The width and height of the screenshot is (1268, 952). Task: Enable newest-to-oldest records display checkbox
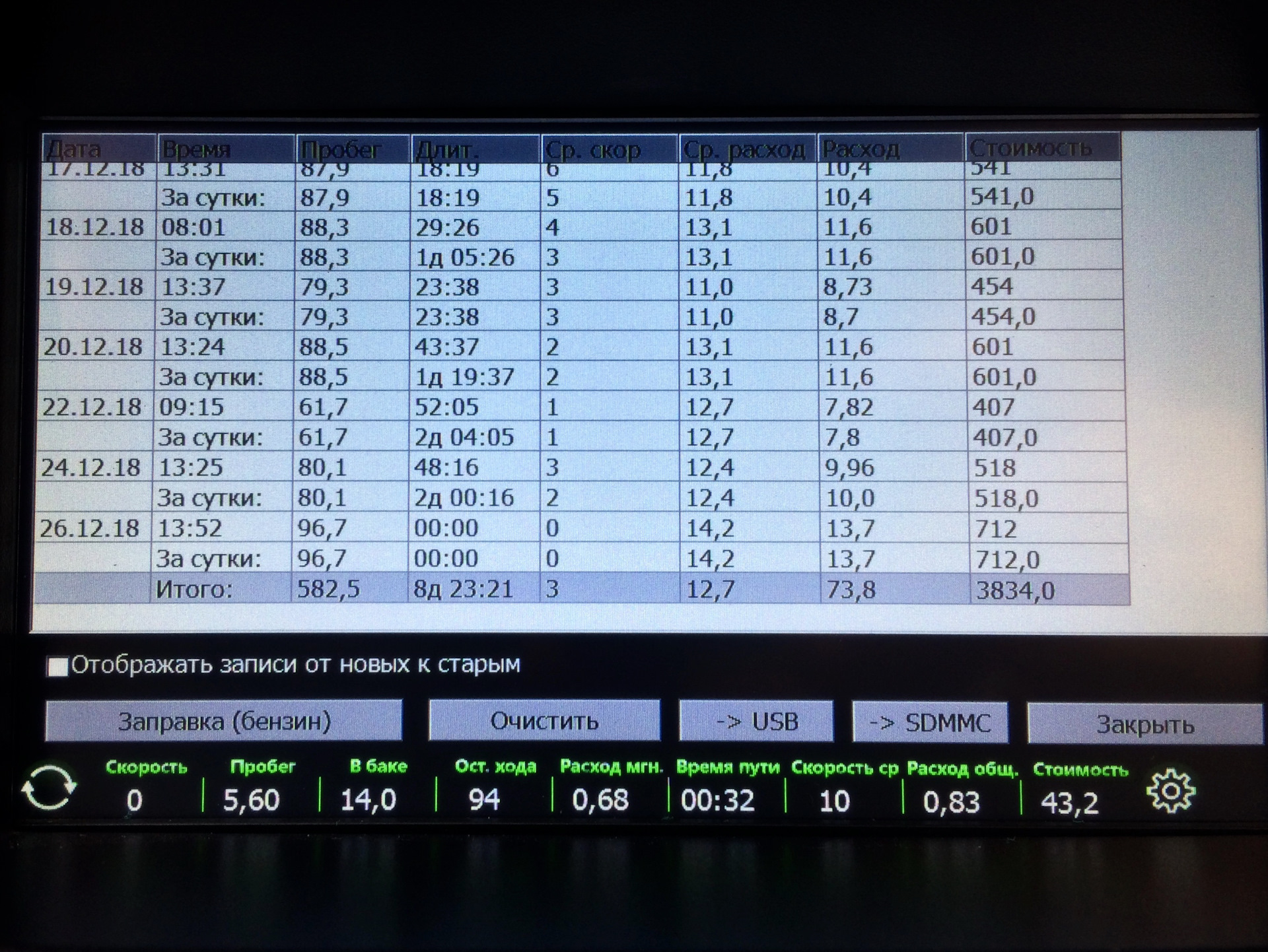[58, 666]
